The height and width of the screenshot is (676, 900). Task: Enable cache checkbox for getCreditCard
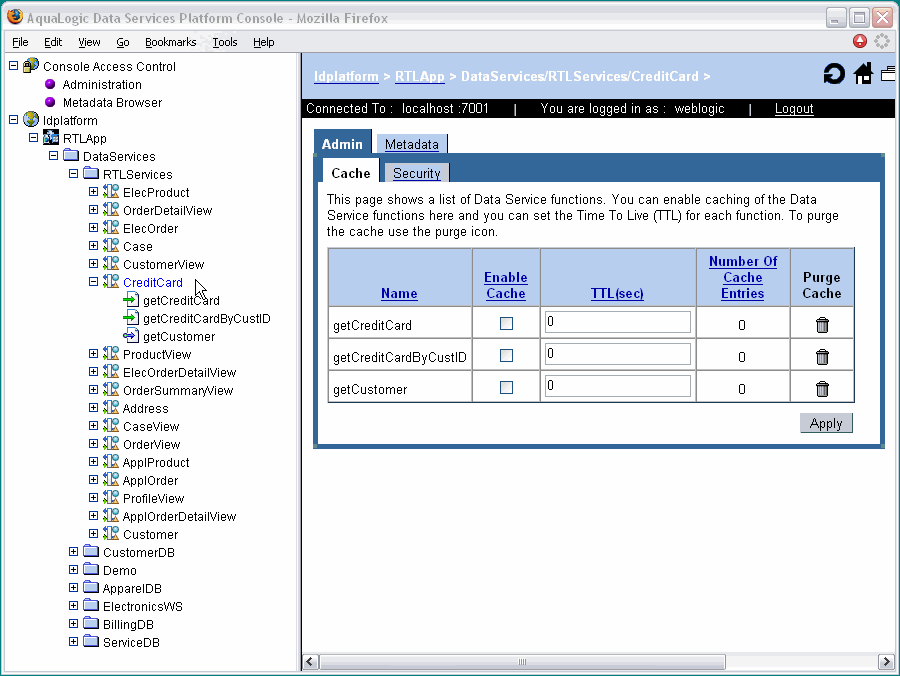click(x=506, y=324)
